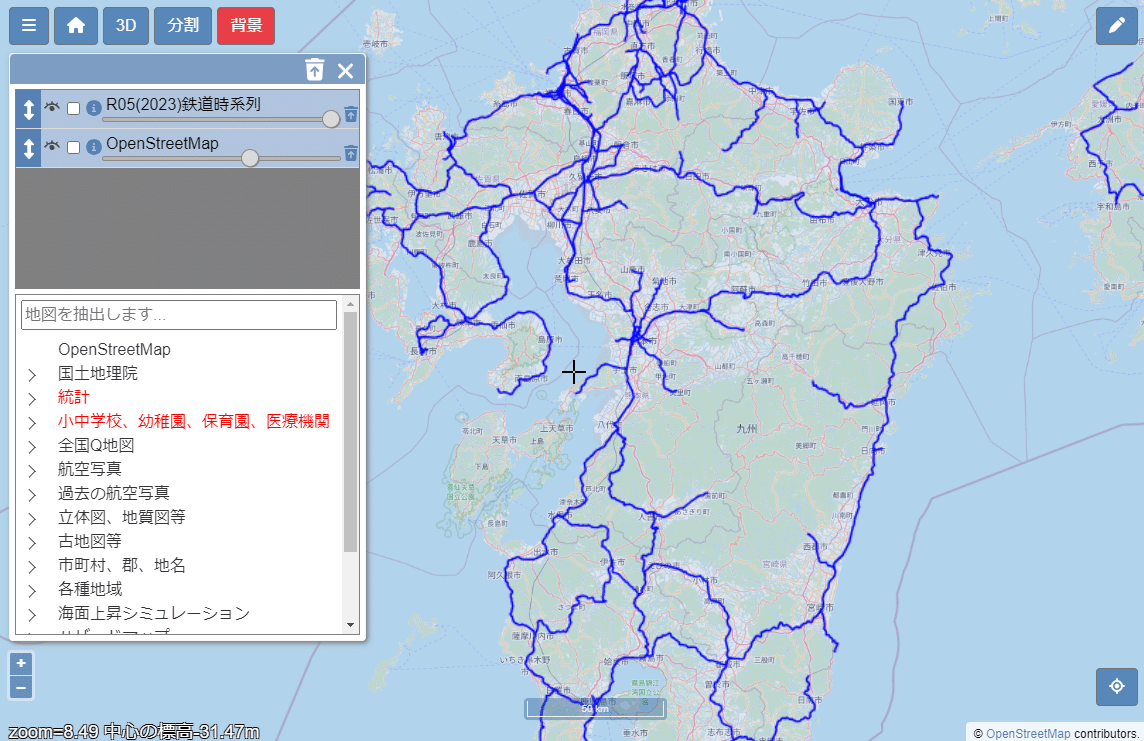Open the hamburger menu
Screen dimensions: 1144x741
click(29, 26)
